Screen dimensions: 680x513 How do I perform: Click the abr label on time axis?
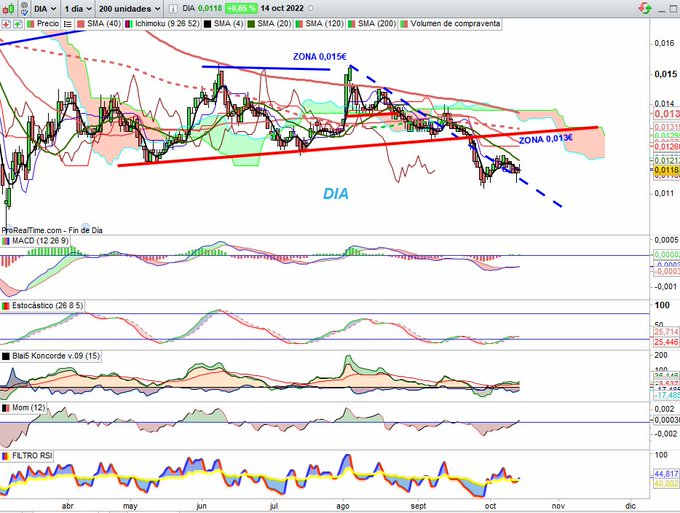pos(68,506)
